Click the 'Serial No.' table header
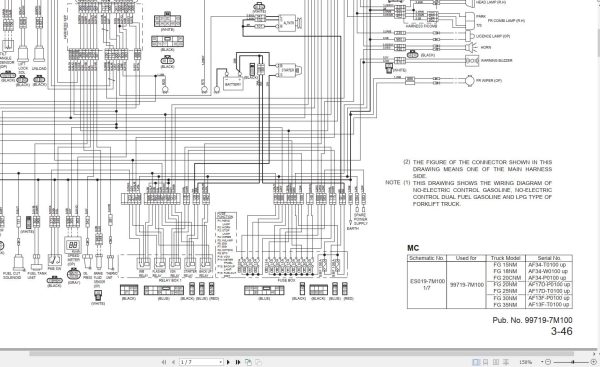This screenshot has height=367, width=600. click(549, 258)
